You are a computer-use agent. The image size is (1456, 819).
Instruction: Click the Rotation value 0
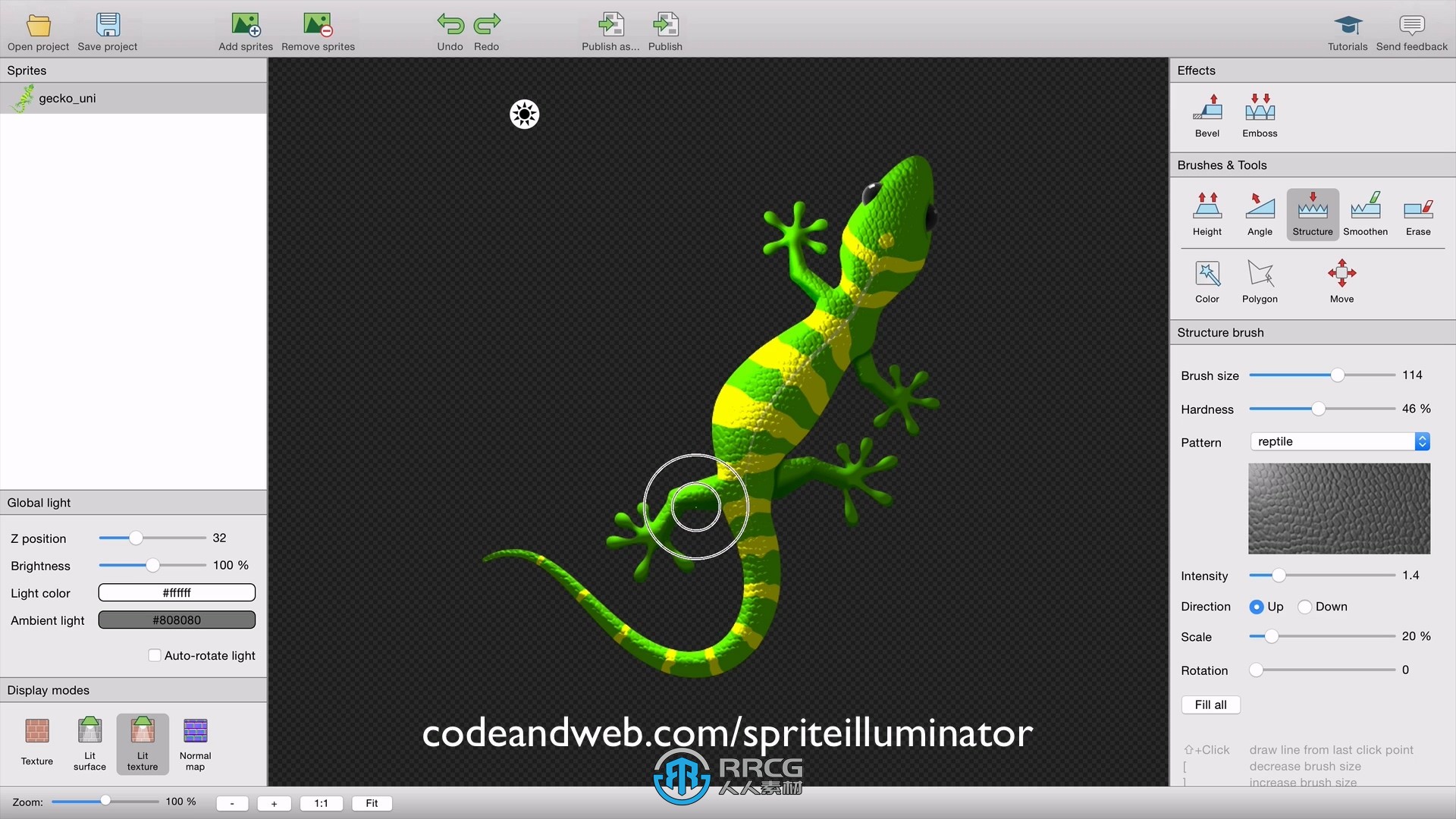point(1405,670)
